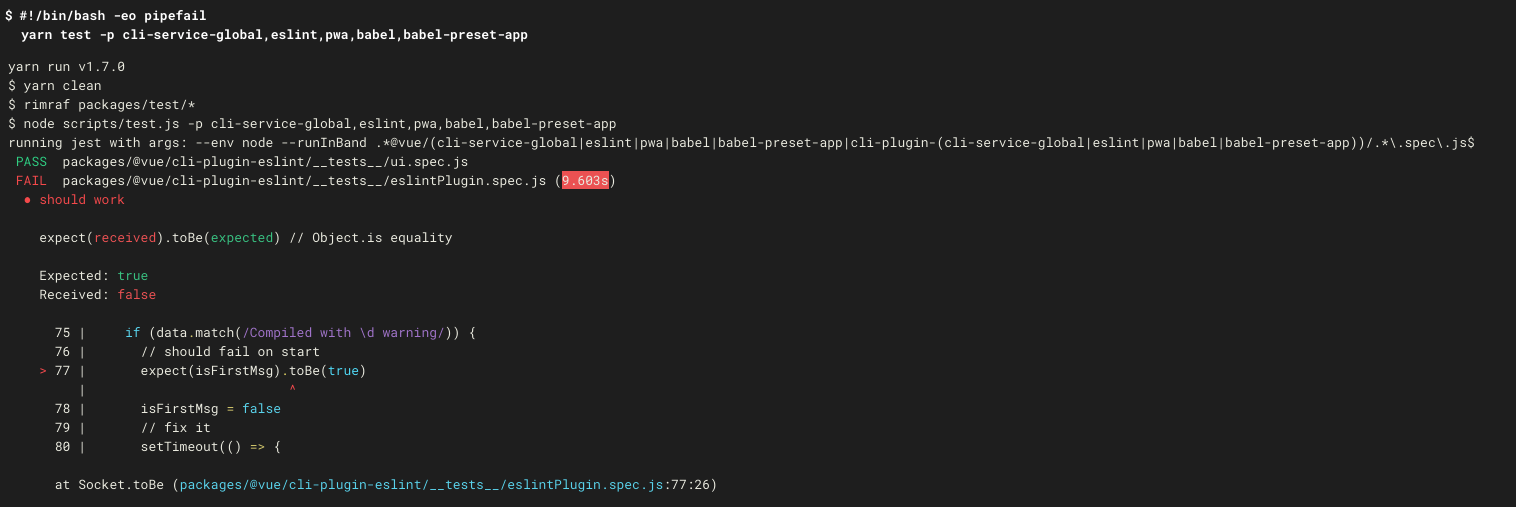Click the 'should work' failed test title
Viewport: 1516px width, 507px height.
click(82, 200)
